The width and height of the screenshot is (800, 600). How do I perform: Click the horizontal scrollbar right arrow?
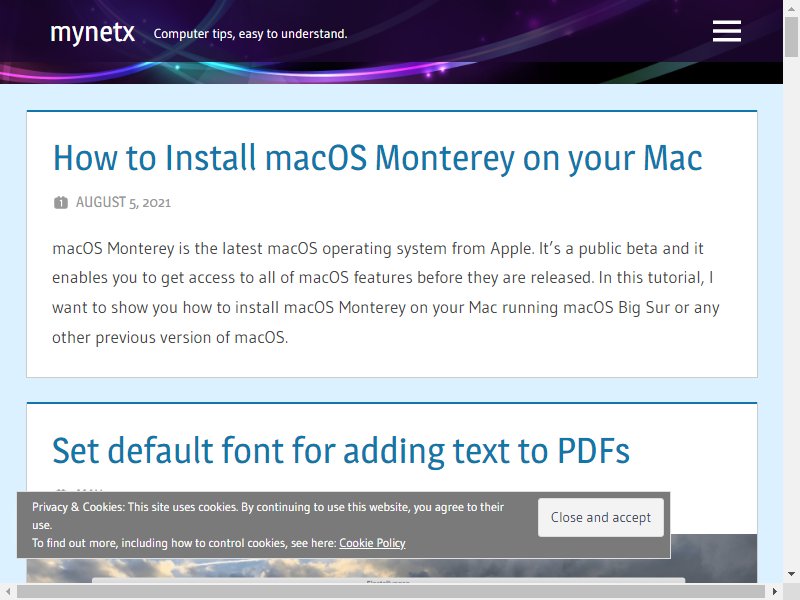775,591
